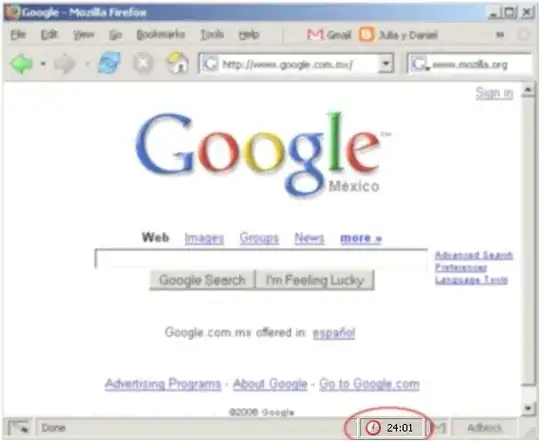
Task: Show more bookmarks toolbar chevron
Action: 500,35
